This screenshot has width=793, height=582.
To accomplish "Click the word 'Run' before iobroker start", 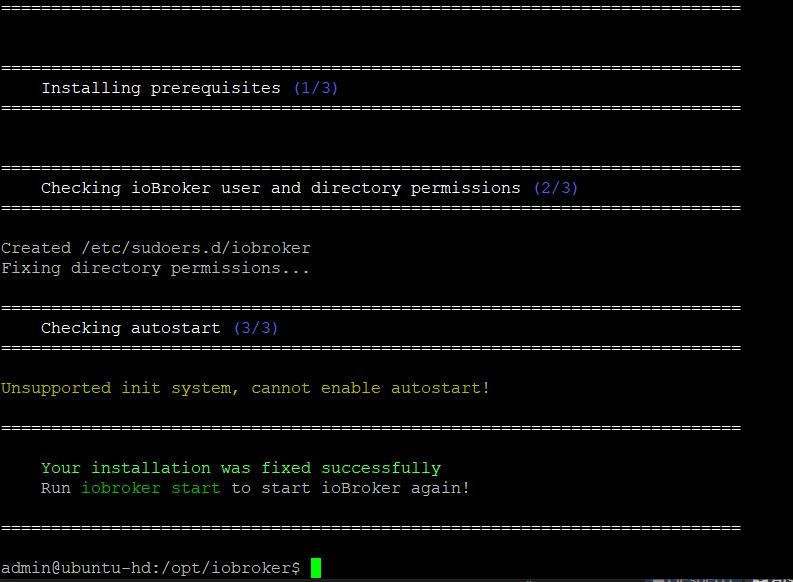I will pos(56,488).
